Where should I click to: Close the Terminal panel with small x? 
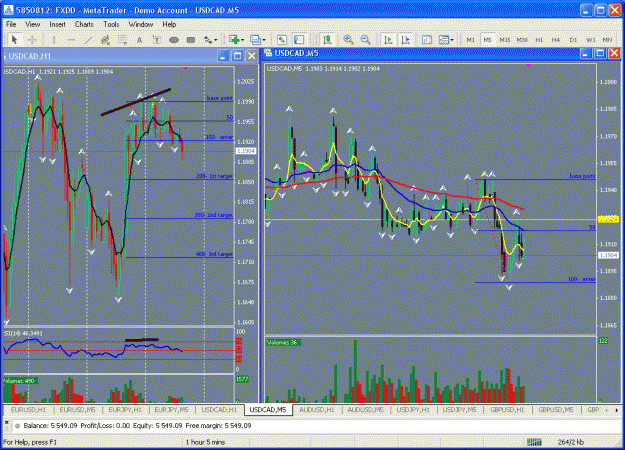click(x=6, y=422)
